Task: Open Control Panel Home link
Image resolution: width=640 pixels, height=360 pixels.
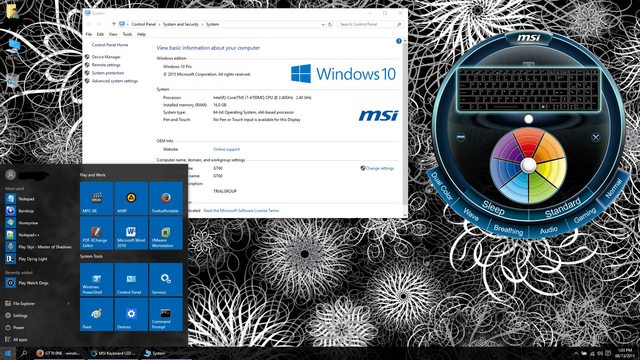Action: pos(110,45)
